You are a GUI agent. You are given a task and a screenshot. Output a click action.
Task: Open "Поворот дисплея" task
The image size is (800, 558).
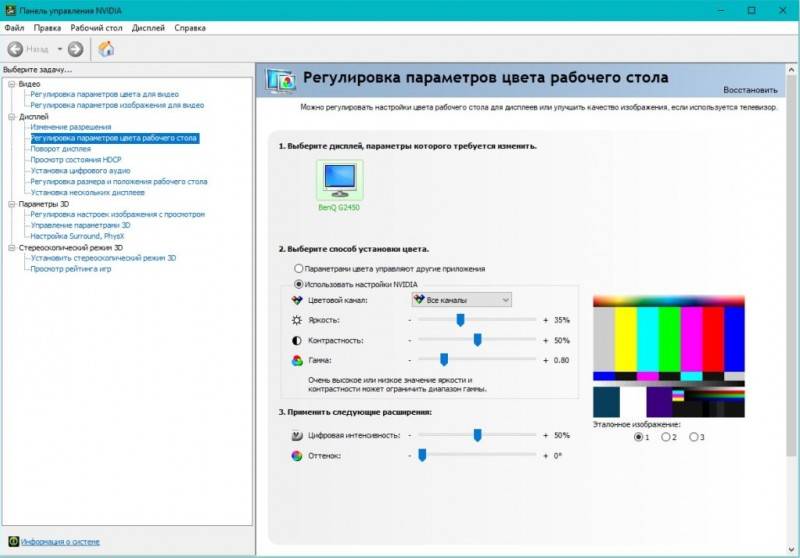point(61,149)
